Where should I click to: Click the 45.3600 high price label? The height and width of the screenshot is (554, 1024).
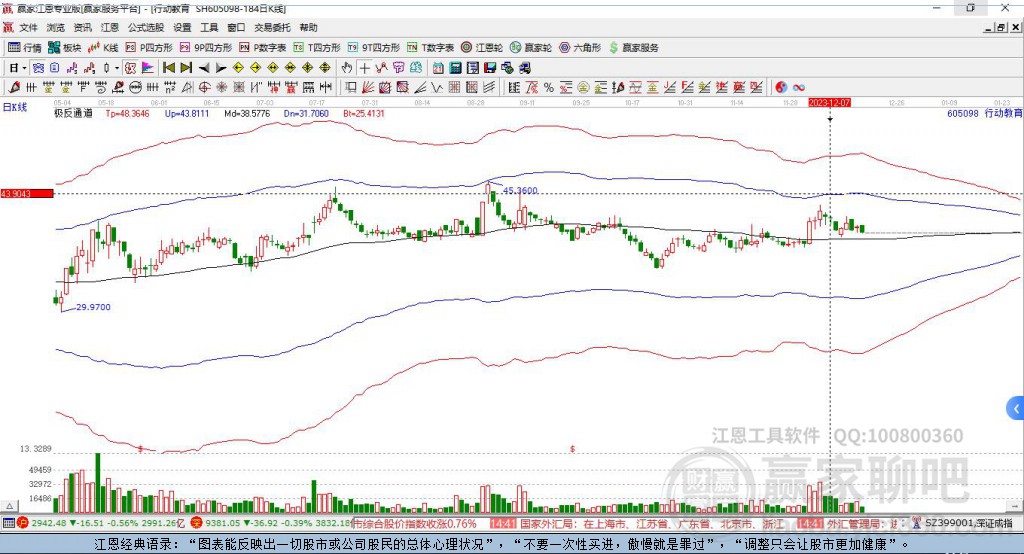(x=520, y=191)
